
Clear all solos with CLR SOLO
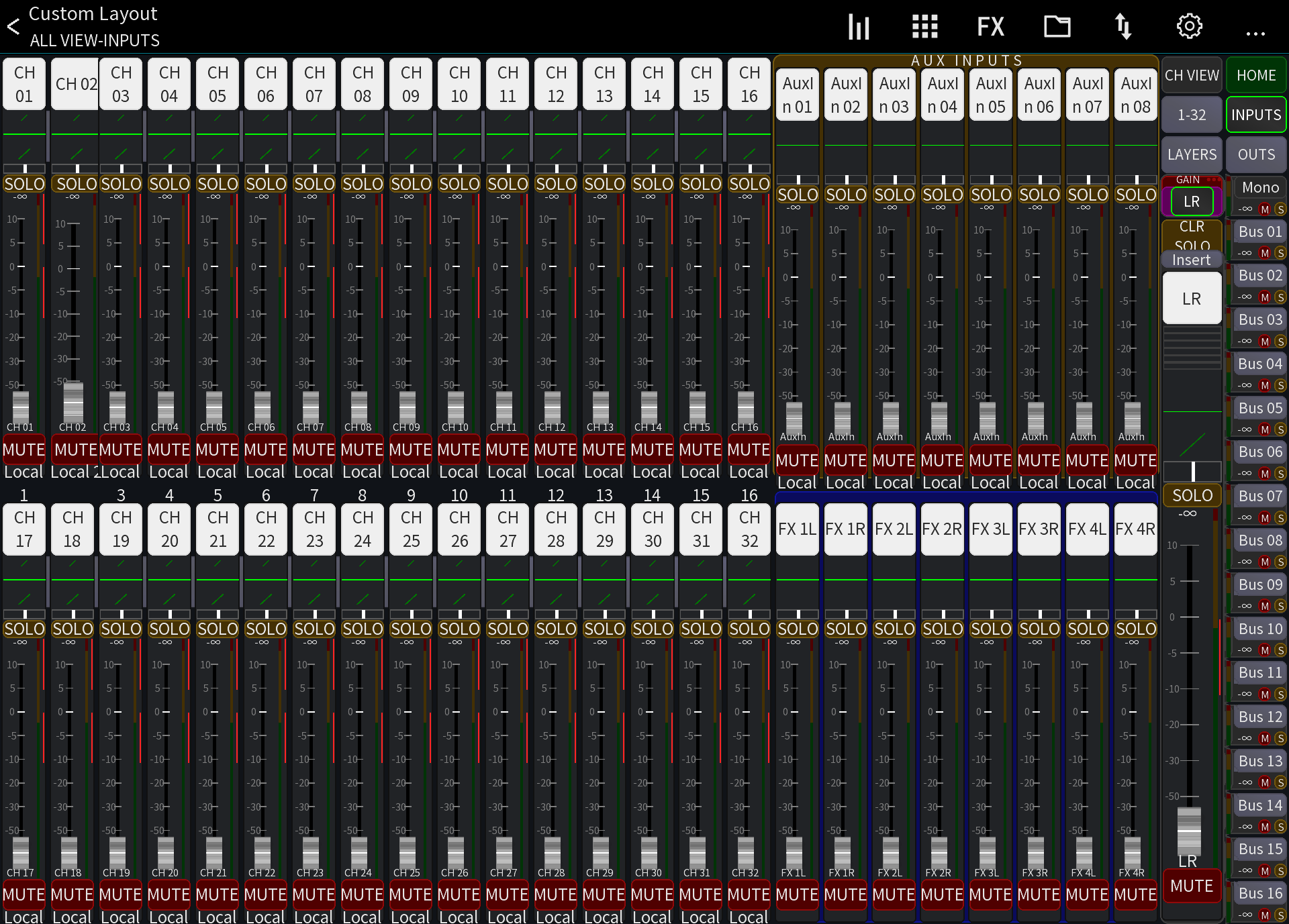point(1192,235)
